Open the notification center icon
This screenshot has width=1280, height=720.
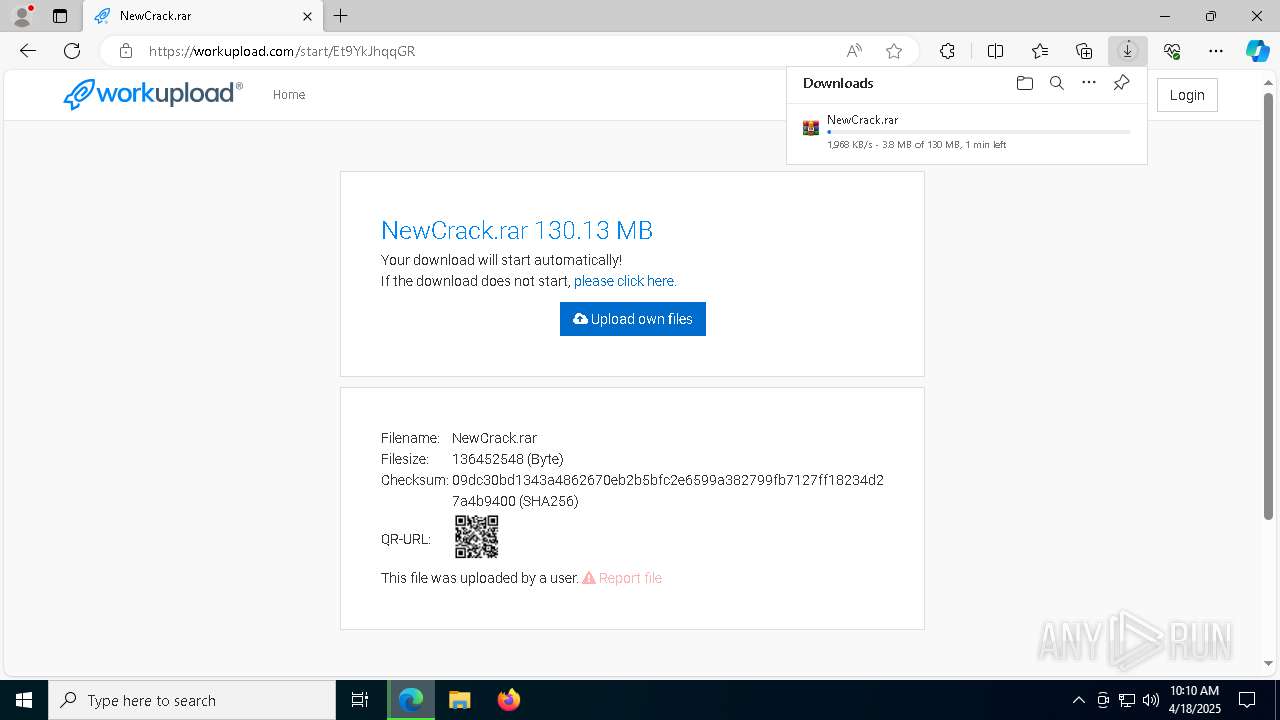coord(1247,700)
